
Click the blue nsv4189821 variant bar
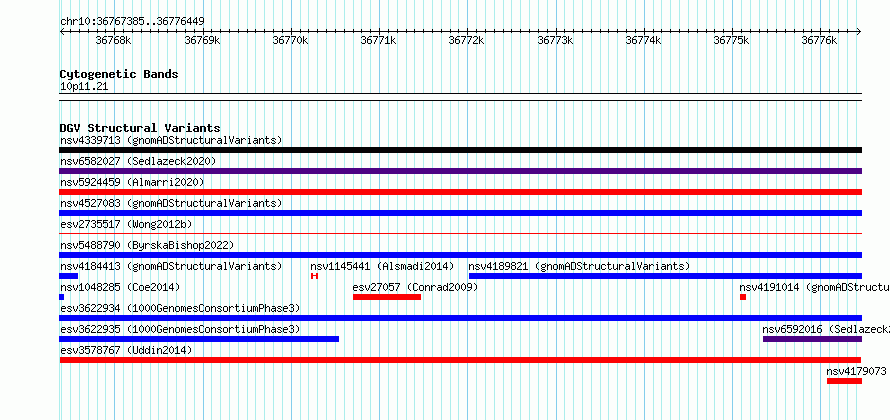(x=665, y=276)
